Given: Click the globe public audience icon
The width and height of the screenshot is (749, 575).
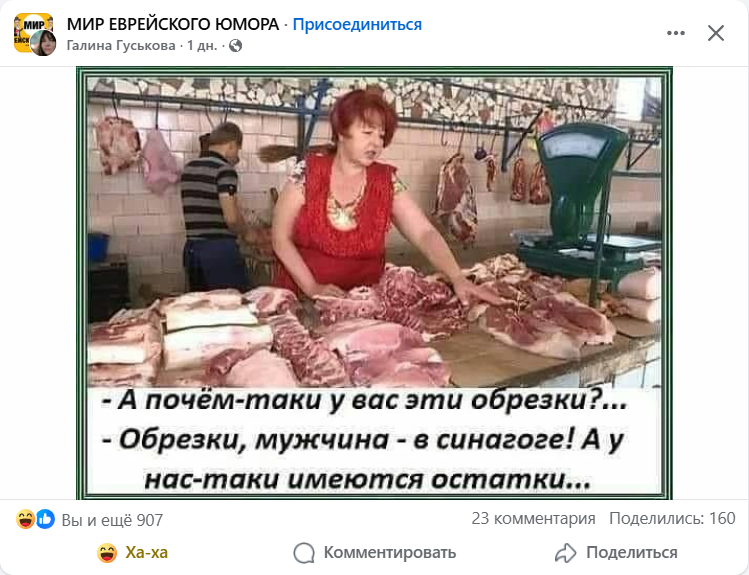Looking at the screenshot, I should [235, 45].
